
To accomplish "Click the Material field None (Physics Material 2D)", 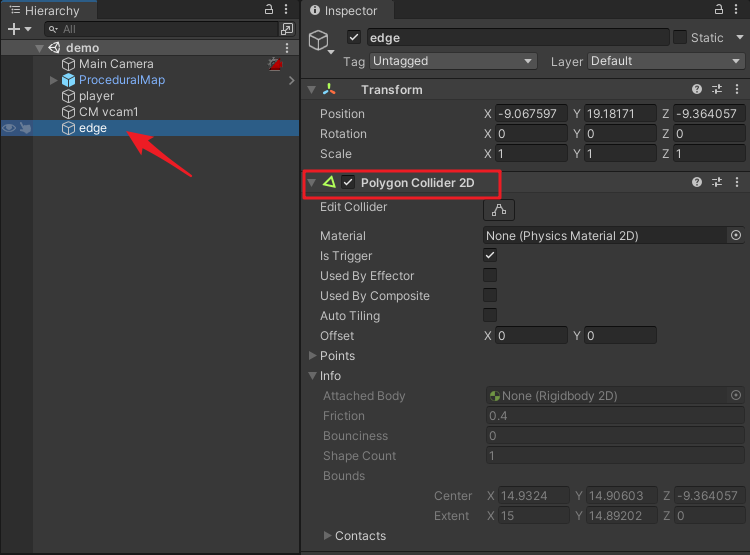I will tap(605, 235).
